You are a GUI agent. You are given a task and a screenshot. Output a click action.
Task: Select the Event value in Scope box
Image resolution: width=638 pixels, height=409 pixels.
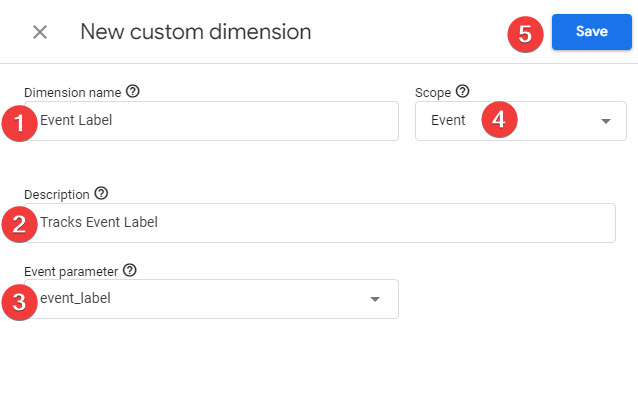tap(448, 121)
